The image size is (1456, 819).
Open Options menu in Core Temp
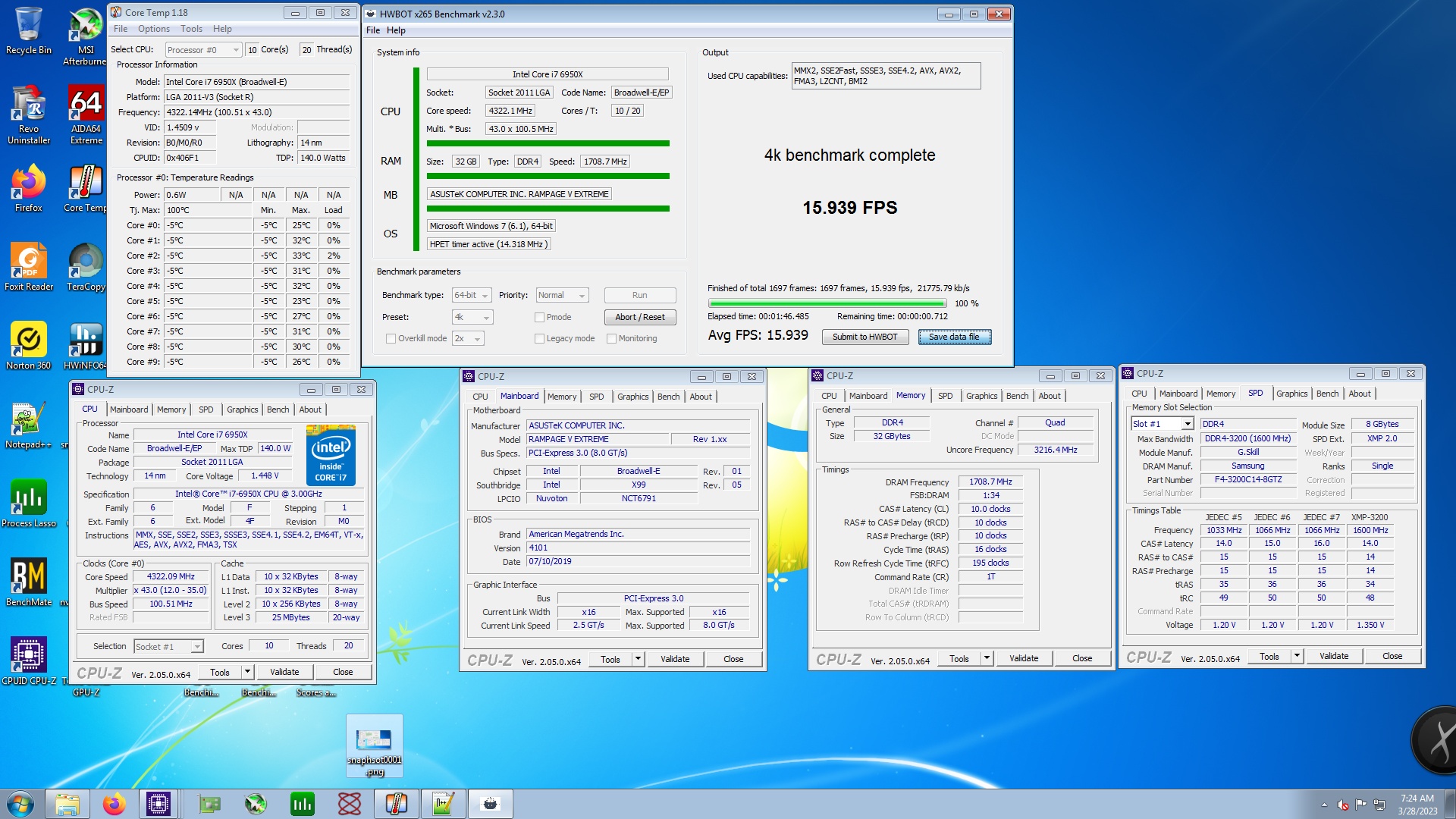(153, 29)
